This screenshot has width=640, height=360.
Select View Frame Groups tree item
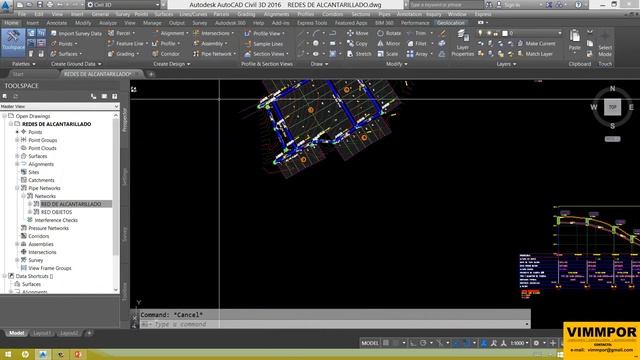[50, 268]
